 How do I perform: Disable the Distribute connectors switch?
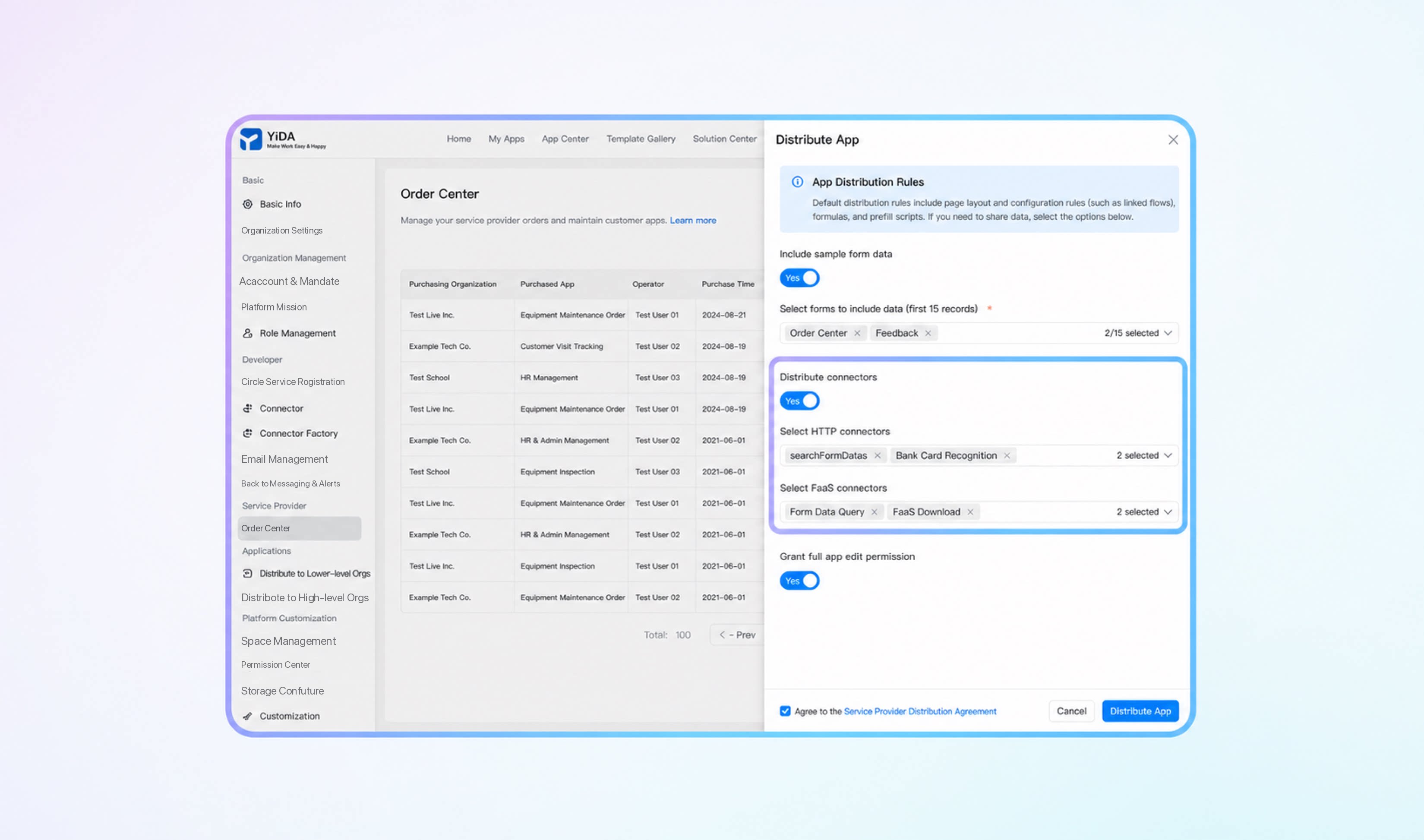[799, 401]
